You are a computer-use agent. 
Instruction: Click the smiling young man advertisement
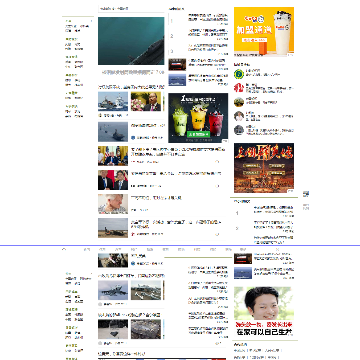click(264, 311)
